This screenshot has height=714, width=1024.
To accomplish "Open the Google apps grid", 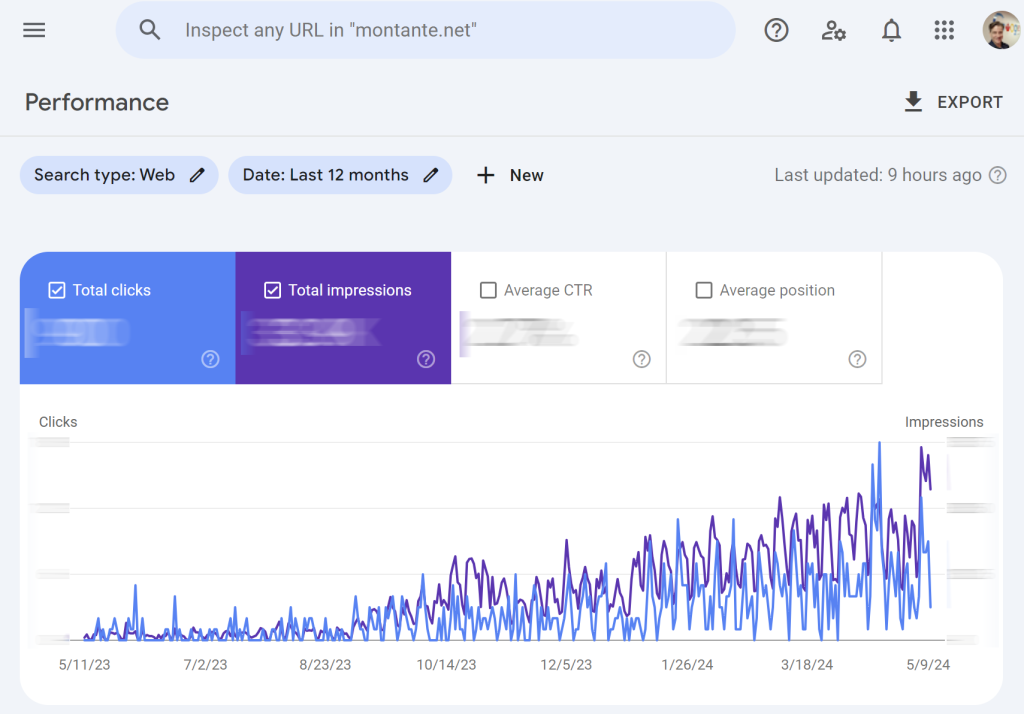I will click(944, 30).
